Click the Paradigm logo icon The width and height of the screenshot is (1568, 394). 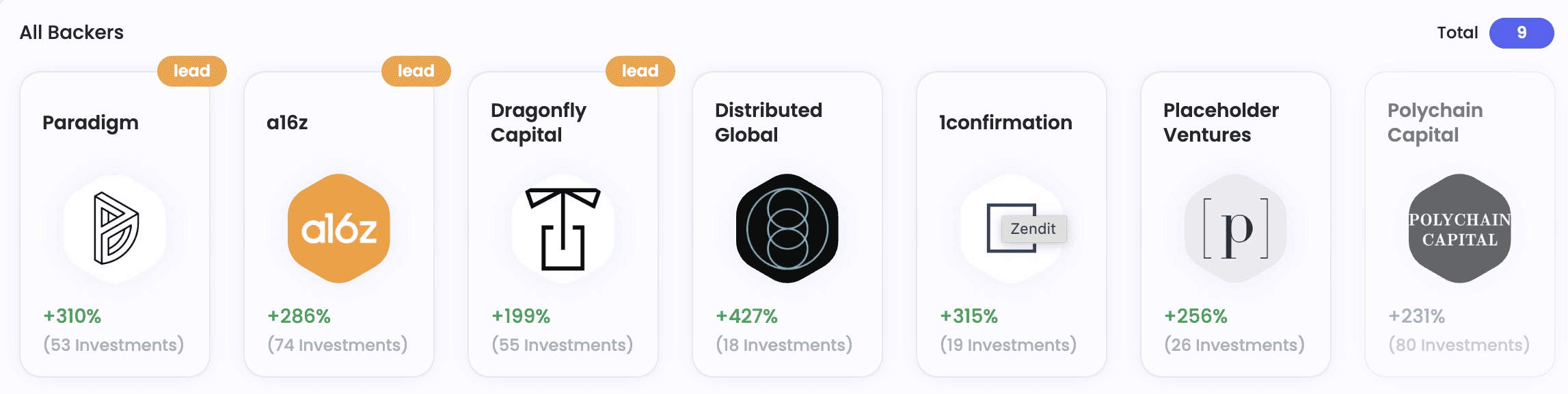tap(115, 228)
